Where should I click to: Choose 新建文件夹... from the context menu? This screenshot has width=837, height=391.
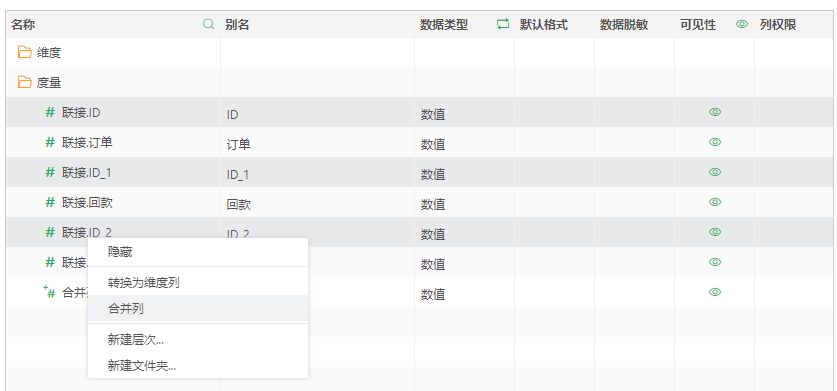(x=198, y=365)
